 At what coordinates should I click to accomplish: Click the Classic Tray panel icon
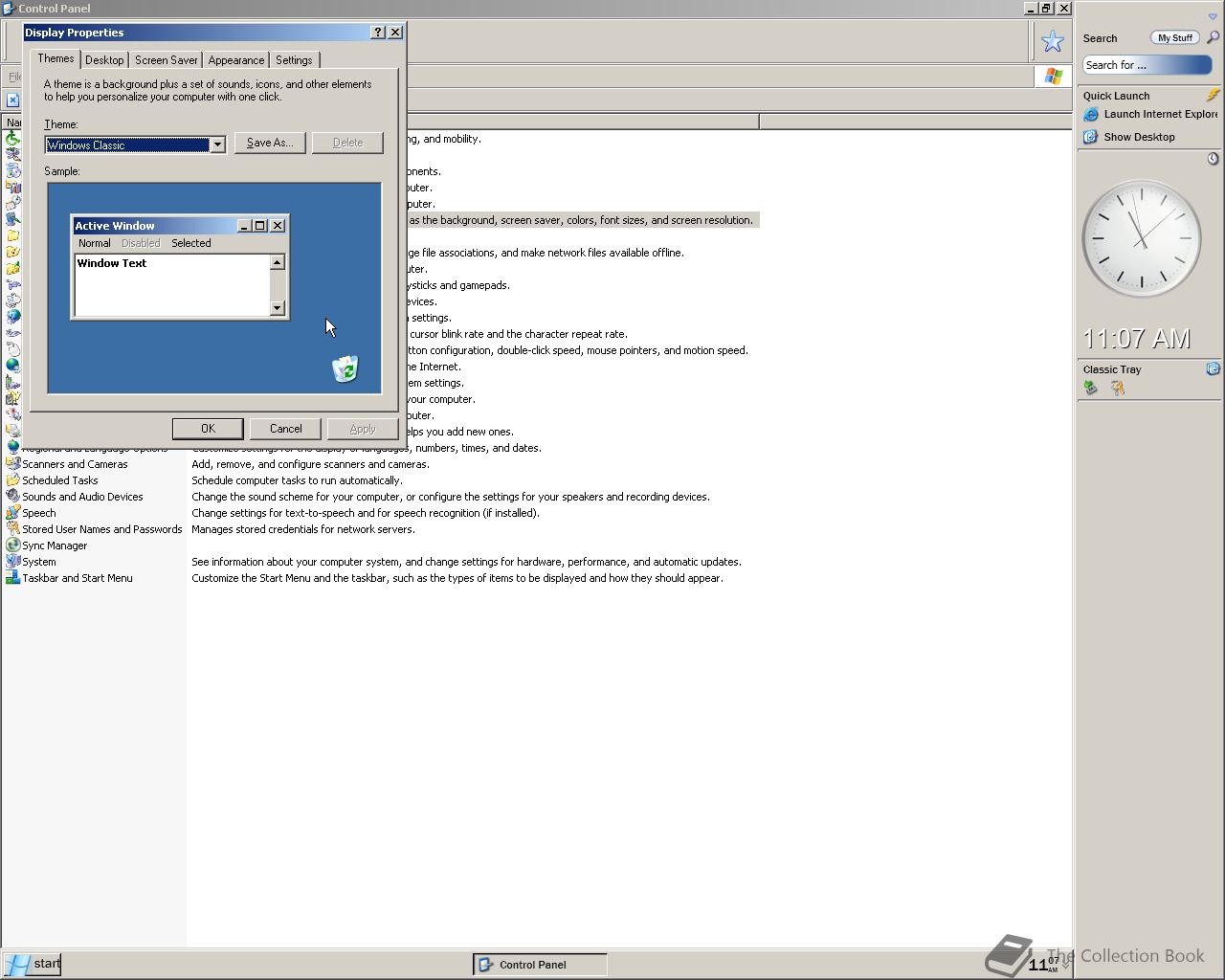1213,368
